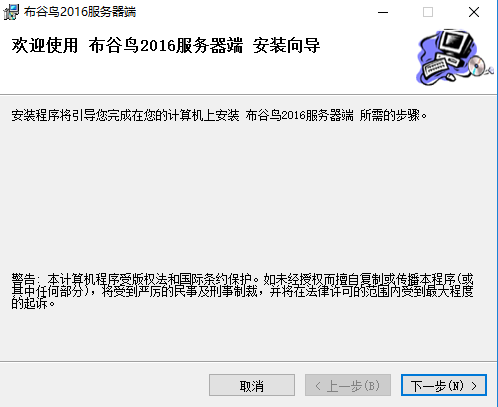Click the greyed-out maximize button
Image resolution: width=498 pixels, height=407 pixels.
[428, 12]
